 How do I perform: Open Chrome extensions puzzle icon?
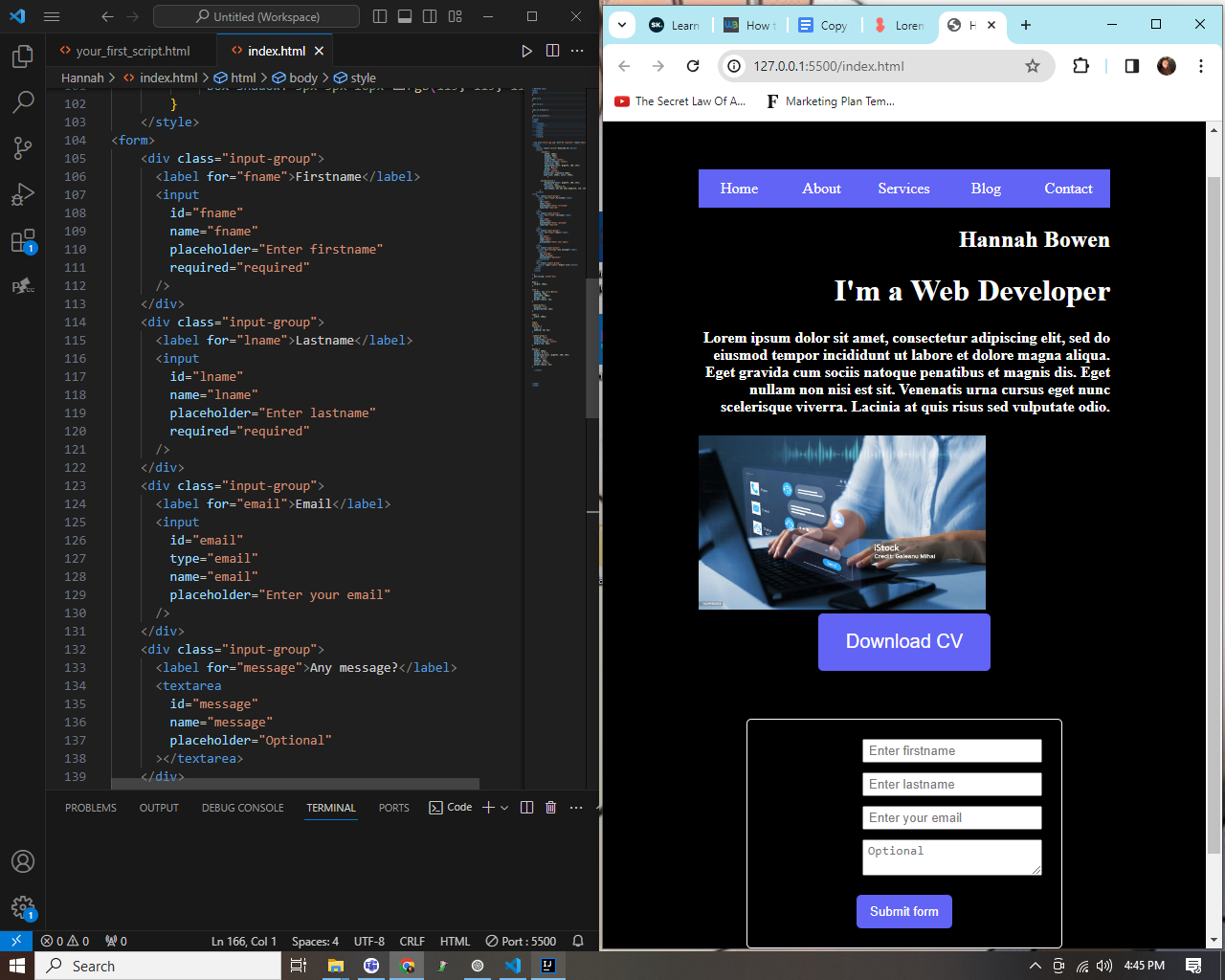pyautogui.click(x=1080, y=66)
